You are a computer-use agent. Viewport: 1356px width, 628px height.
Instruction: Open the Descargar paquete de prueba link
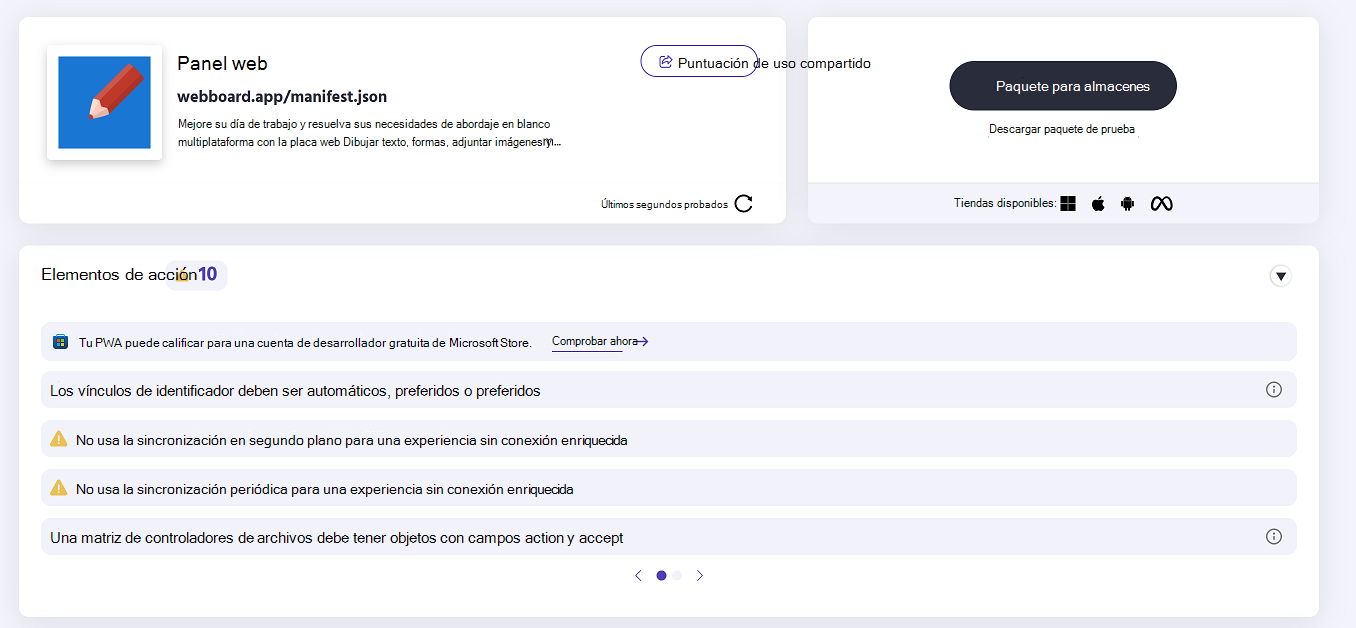pos(1062,129)
